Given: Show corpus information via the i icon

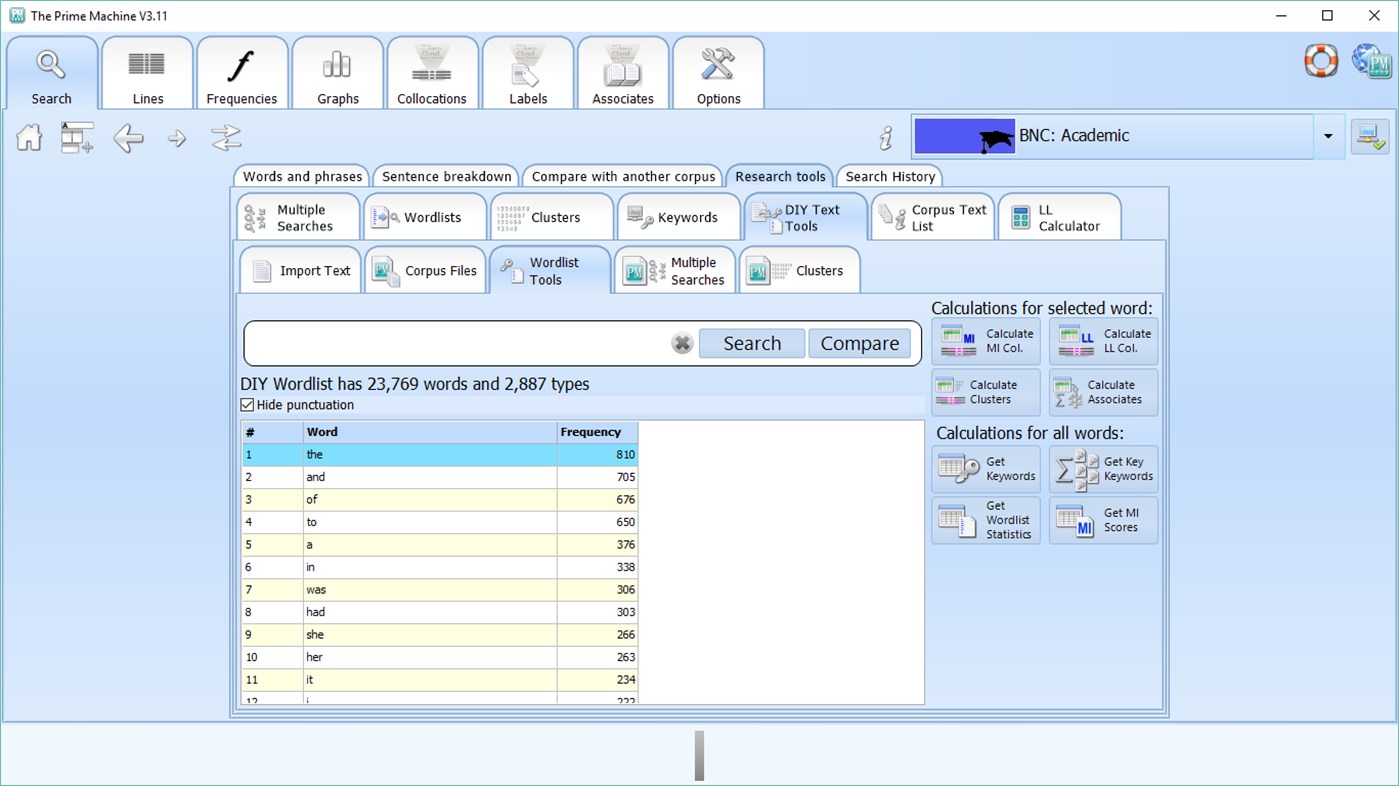Looking at the screenshot, I should [885, 137].
